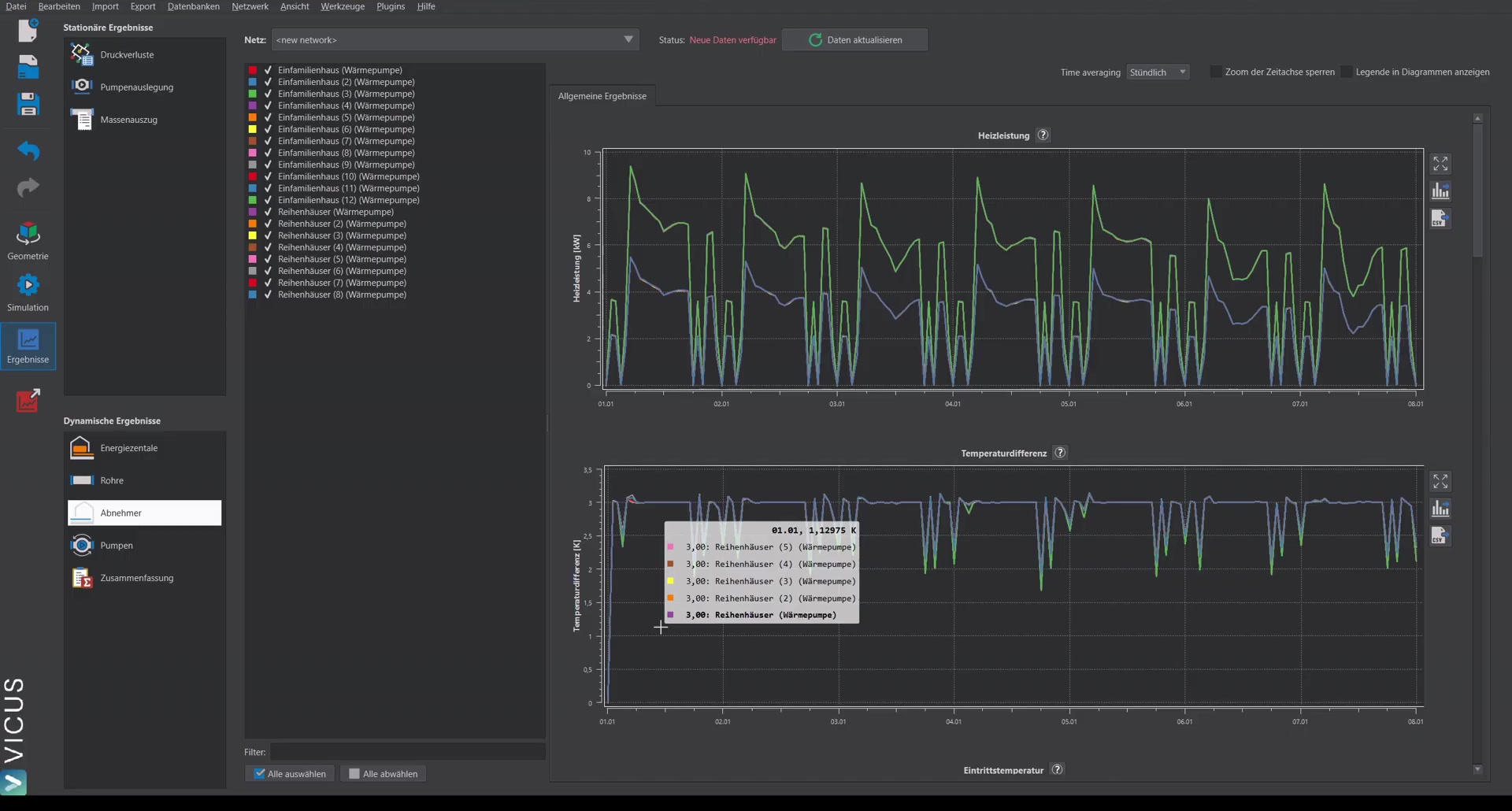
Task: Open help for Eintrittstemperatur chart
Action: coord(1058,769)
